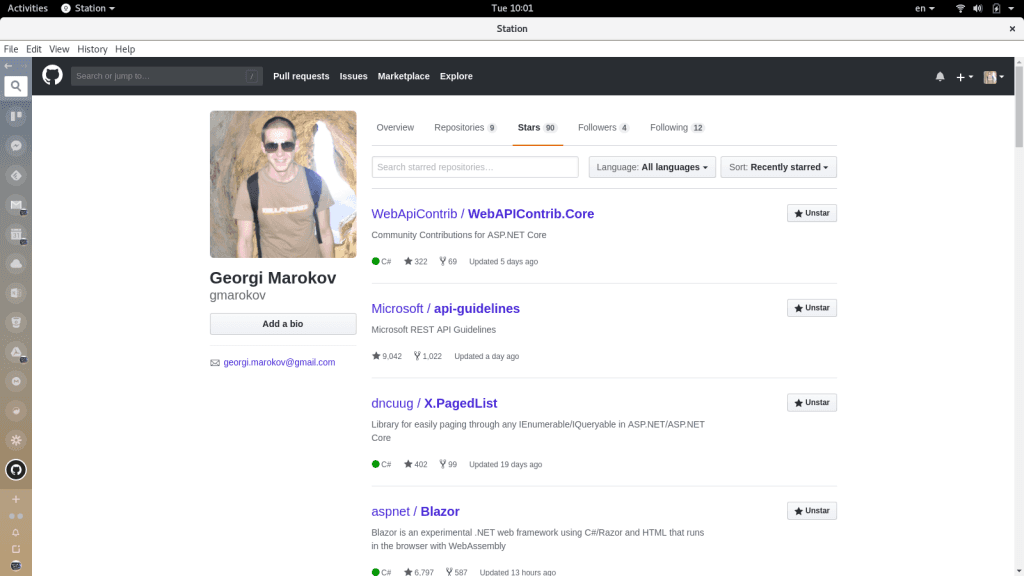
Task: Expand the Language: All languages dropdown
Action: click(x=652, y=167)
